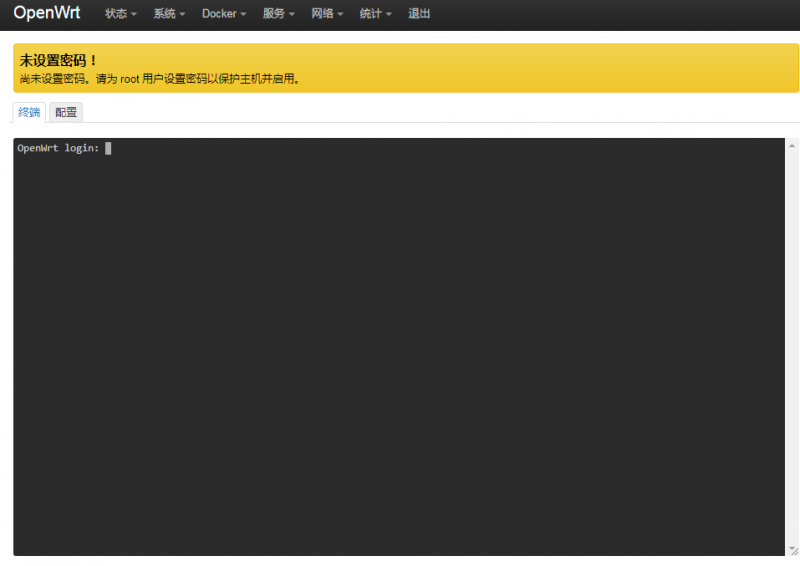The height and width of the screenshot is (566, 800).
Task: Click the terminal scrollbar down arrow
Action: pos(791,549)
